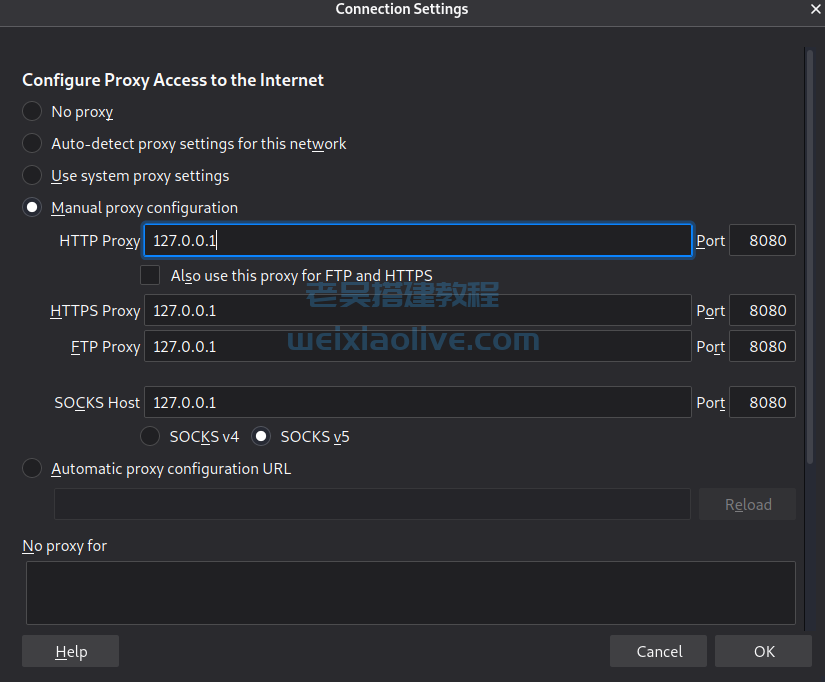Confirm settings with OK button

pyautogui.click(x=763, y=651)
